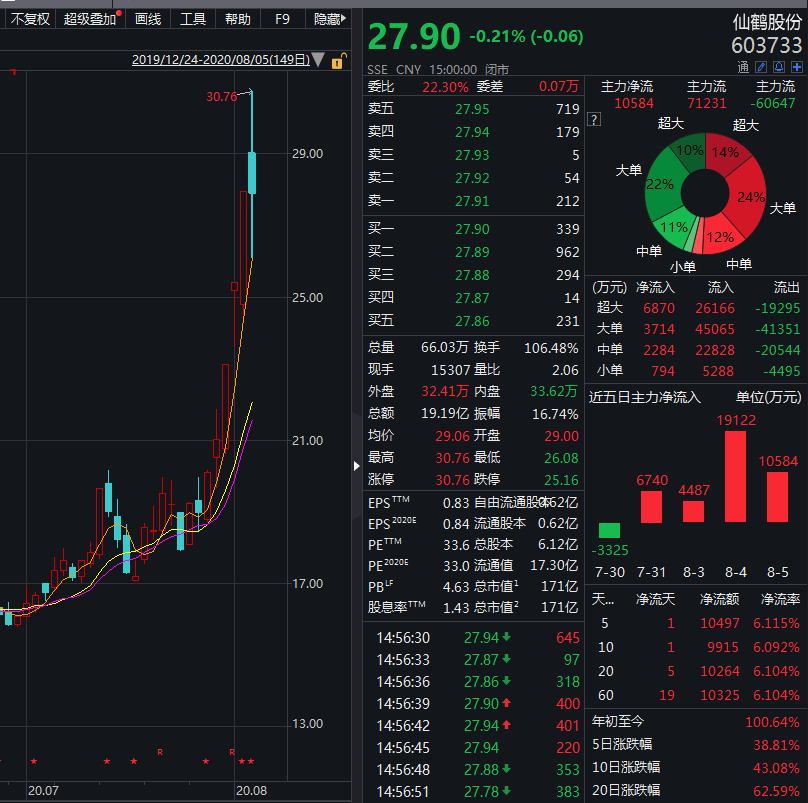Open the 不复权 adjustment selector
808x803 pixels.
point(29,18)
